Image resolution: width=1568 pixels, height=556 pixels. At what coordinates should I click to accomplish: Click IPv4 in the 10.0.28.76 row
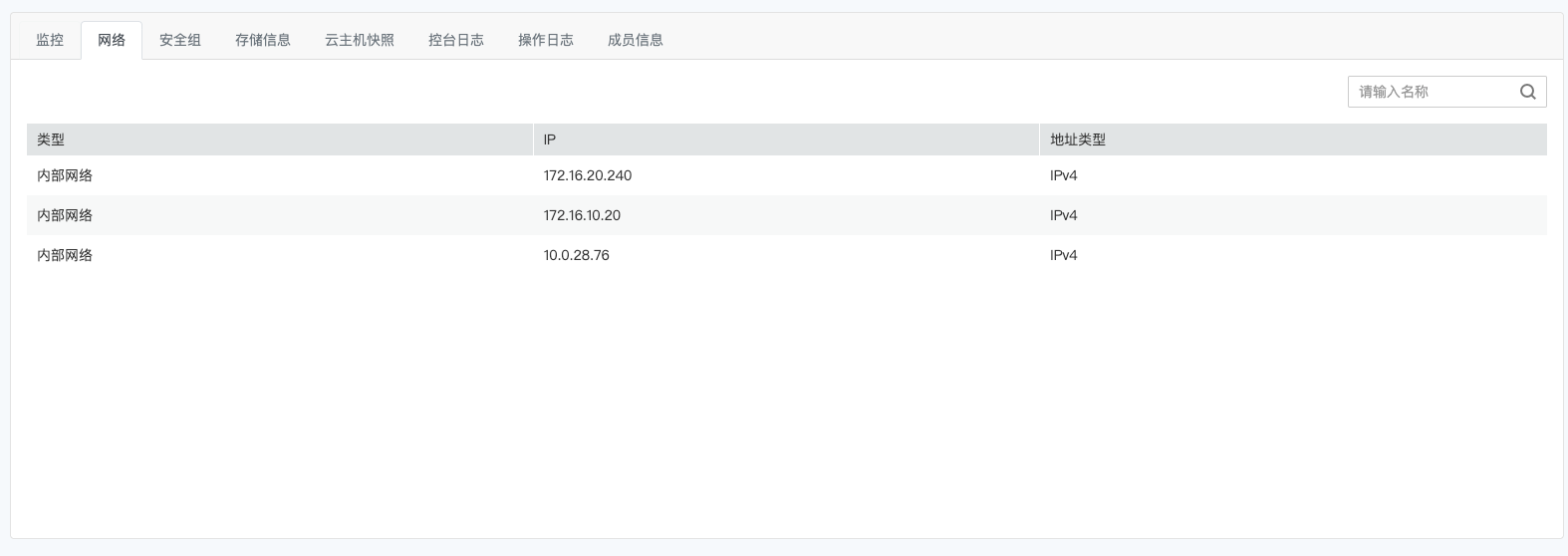click(x=1064, y=255)
